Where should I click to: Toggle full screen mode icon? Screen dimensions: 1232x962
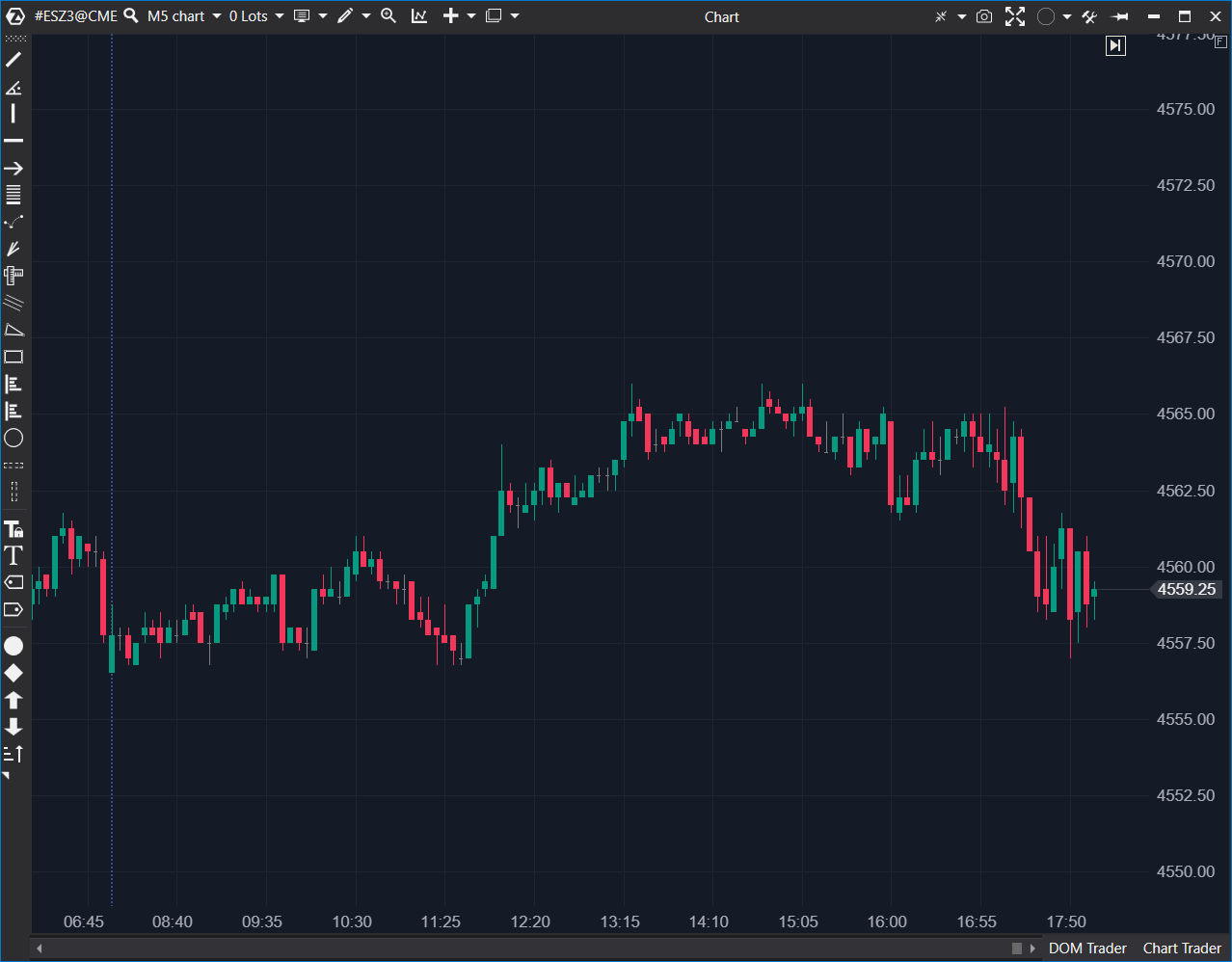tap(1015, 16)
